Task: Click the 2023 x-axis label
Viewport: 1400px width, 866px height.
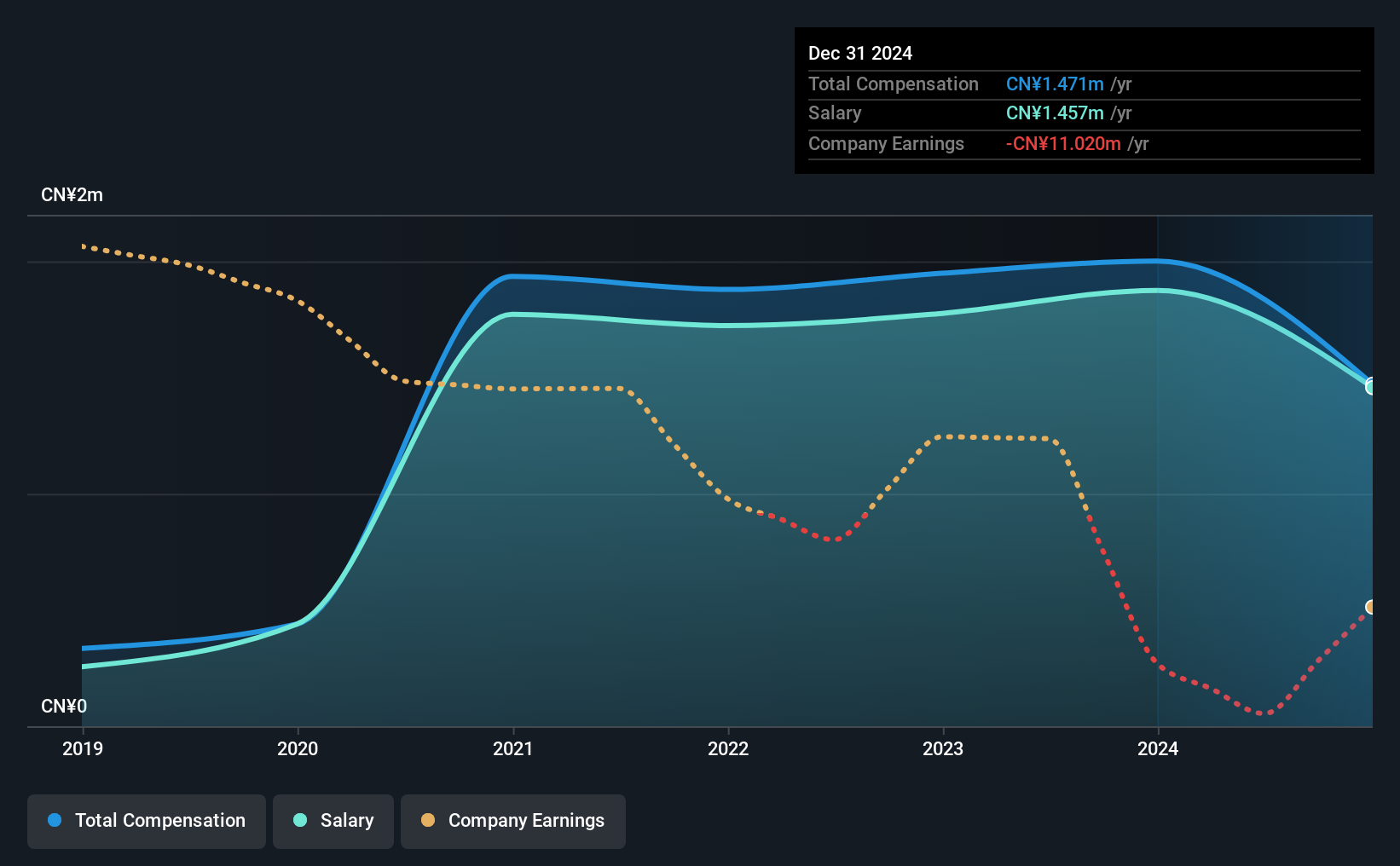Action: (943, 748)
